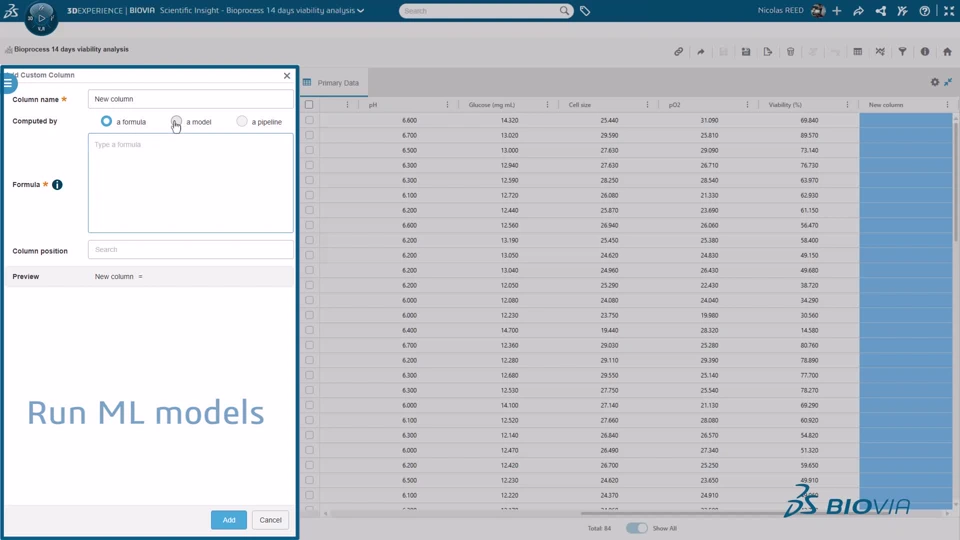Click the Viability value 14.580 cell
The height and width of the screenshot is (540, 960).
pos(809,330)
